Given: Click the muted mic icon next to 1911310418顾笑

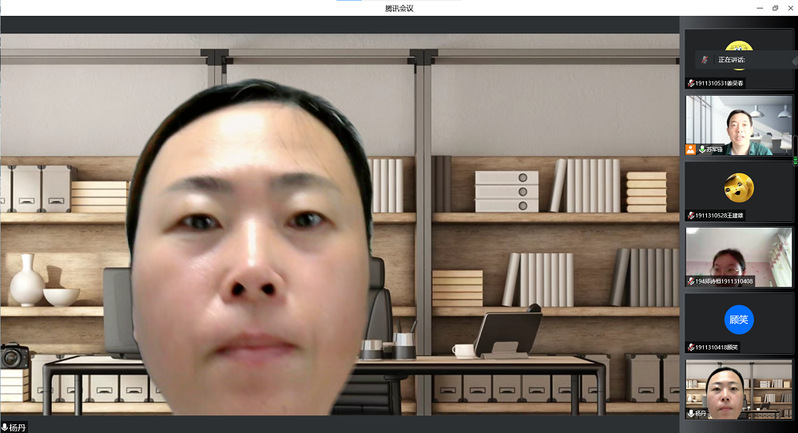Looking at the screenshot, I should [690, 347].
